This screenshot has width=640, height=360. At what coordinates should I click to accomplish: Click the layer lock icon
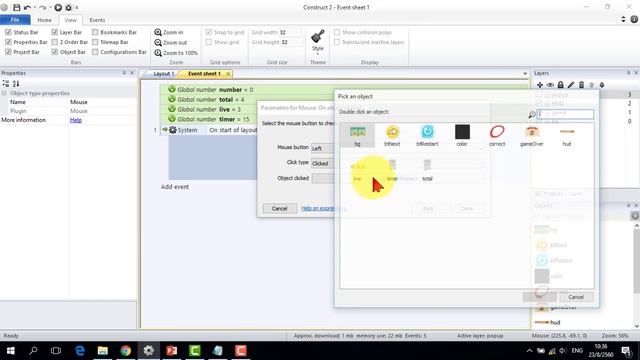click(561, 85)
